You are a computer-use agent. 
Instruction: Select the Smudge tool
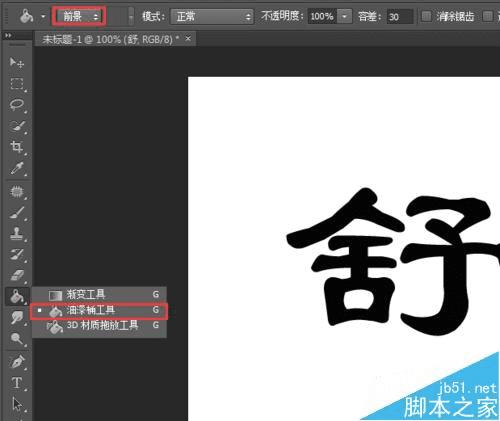17,317
